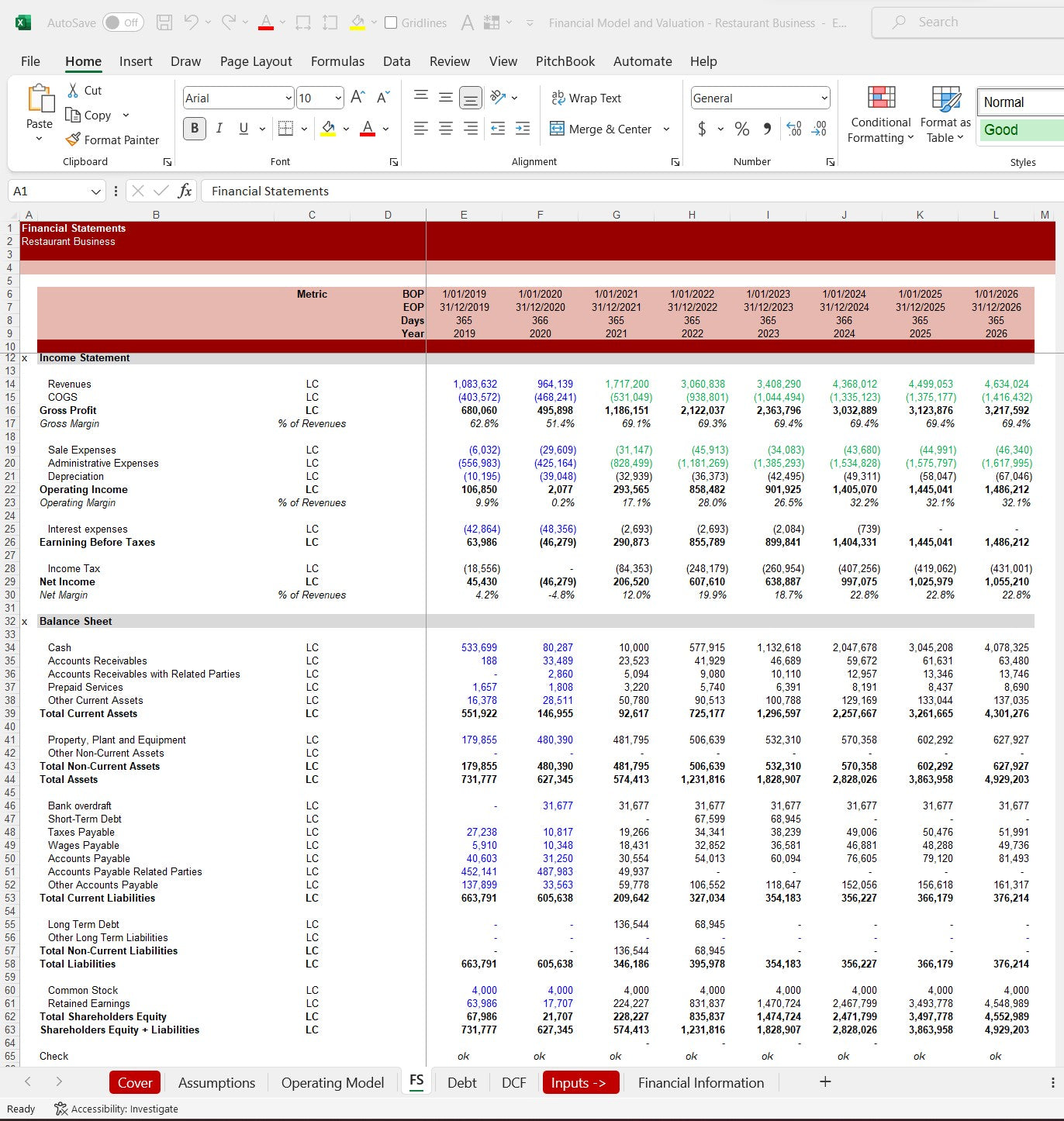Switch to the DCF sheet tab
The image size is (1064, 1121).
513,1082
